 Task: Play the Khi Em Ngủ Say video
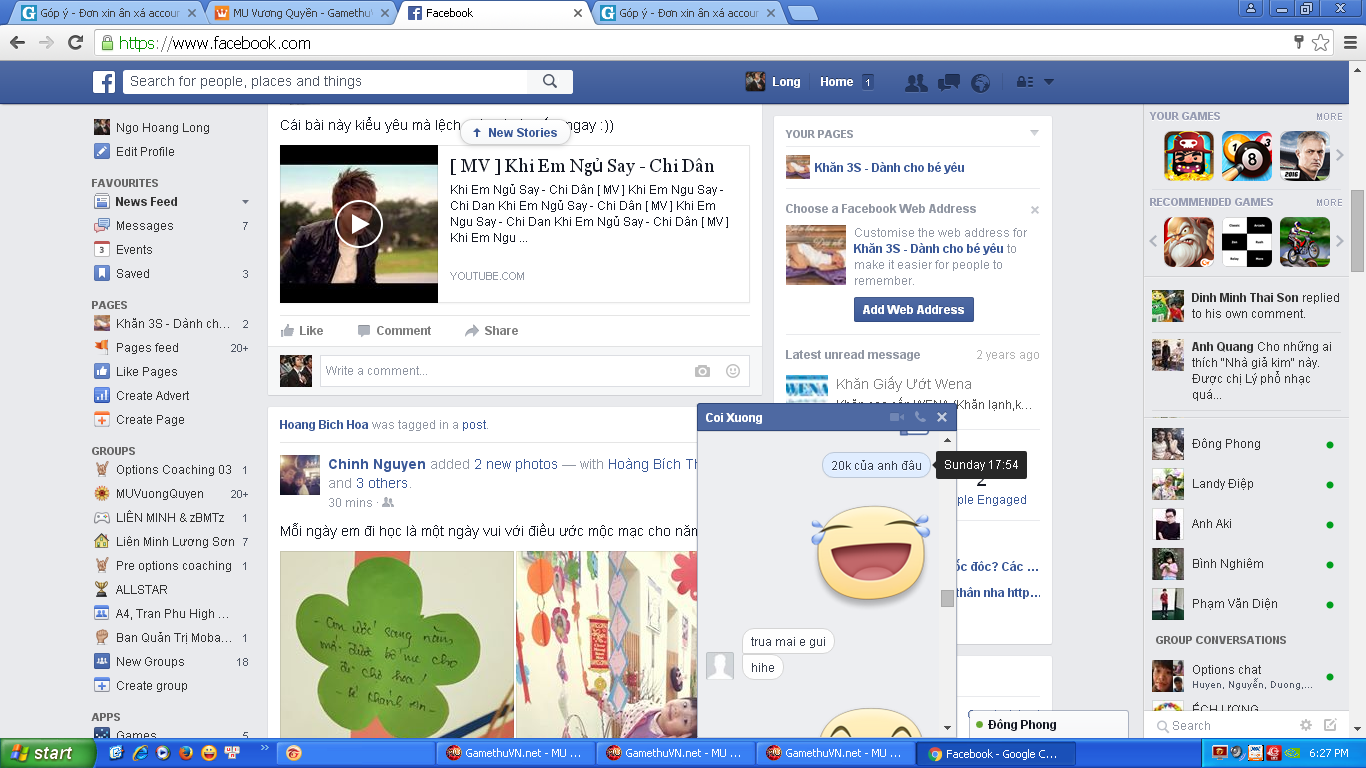[x=359, y=224]
